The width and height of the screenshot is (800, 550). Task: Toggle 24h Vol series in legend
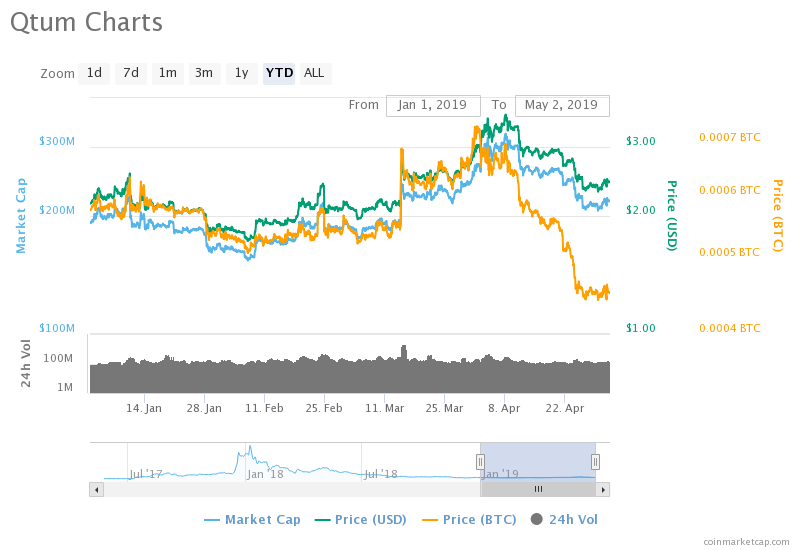(564, 520)
